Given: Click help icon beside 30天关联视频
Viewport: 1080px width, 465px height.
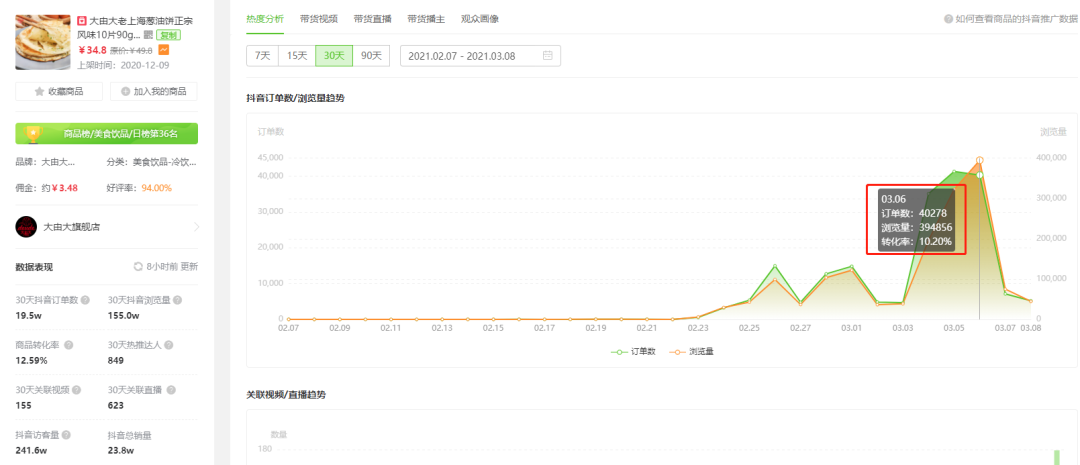Looking at the screenshot, I should coord(76,390).
